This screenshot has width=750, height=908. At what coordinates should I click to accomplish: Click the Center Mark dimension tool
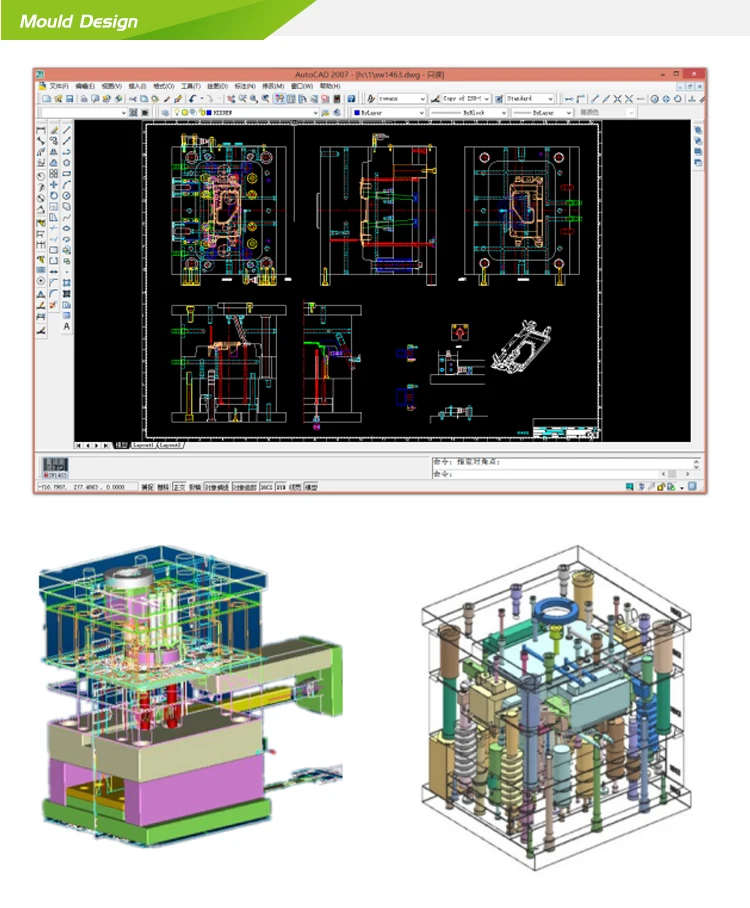[x=41, y=281]
